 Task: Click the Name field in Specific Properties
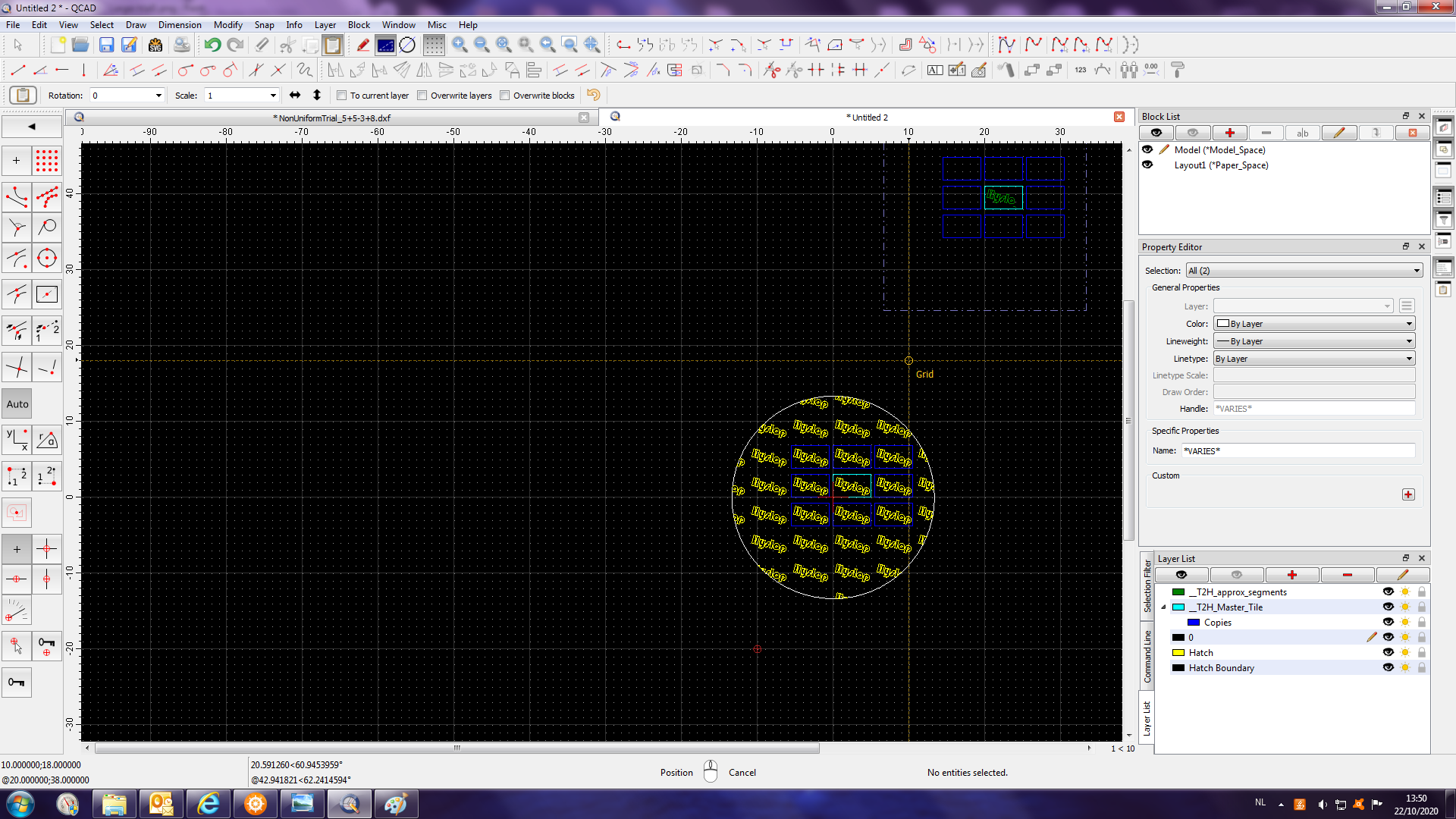tap(1298, 450)
